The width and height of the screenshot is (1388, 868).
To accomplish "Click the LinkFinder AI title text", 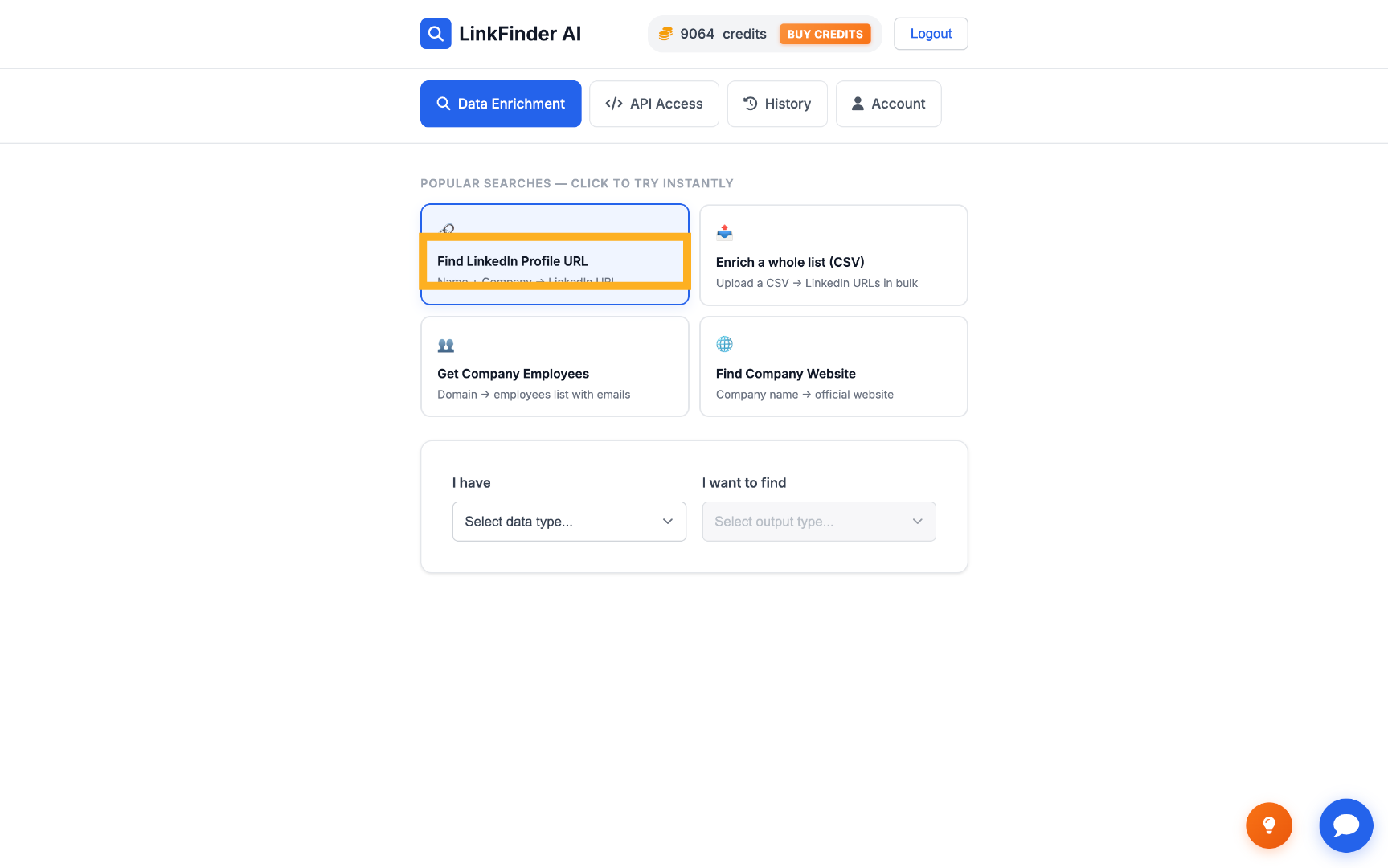I will 520,34.
